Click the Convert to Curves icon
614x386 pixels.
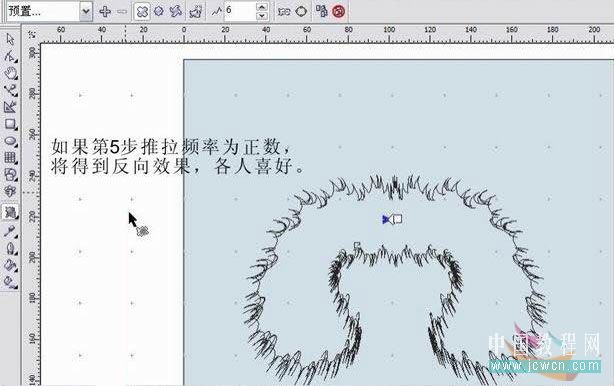pos(301,11)
